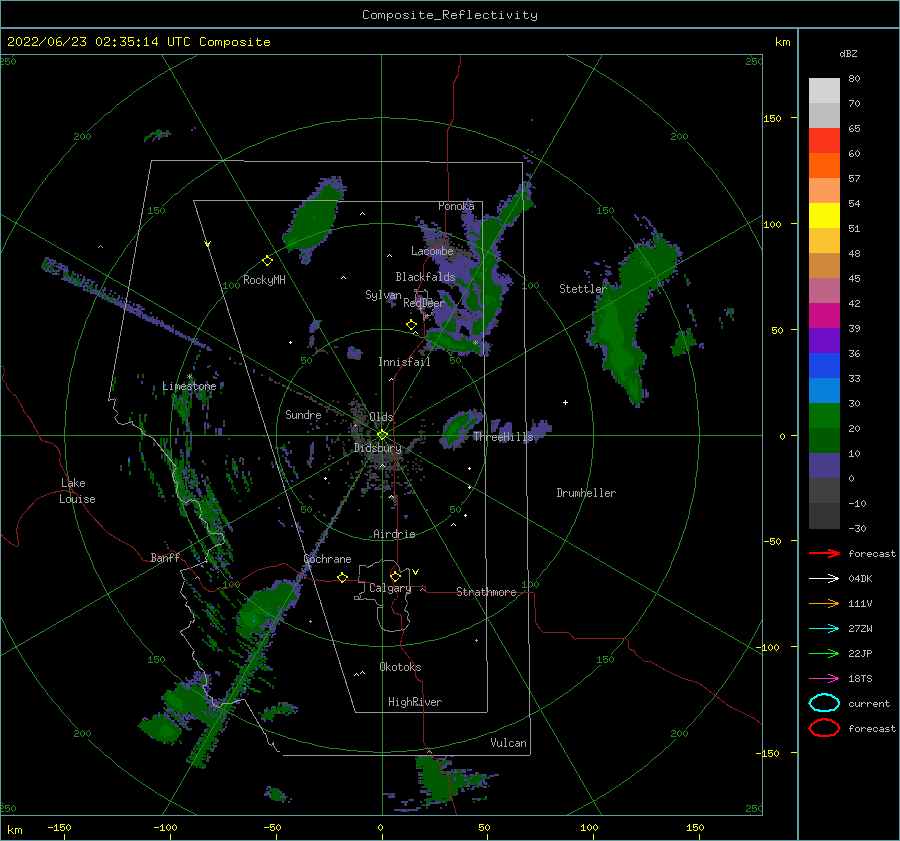The image size is (900, 841).
Task: Click the Didsbury label
Action: point(378,448)
